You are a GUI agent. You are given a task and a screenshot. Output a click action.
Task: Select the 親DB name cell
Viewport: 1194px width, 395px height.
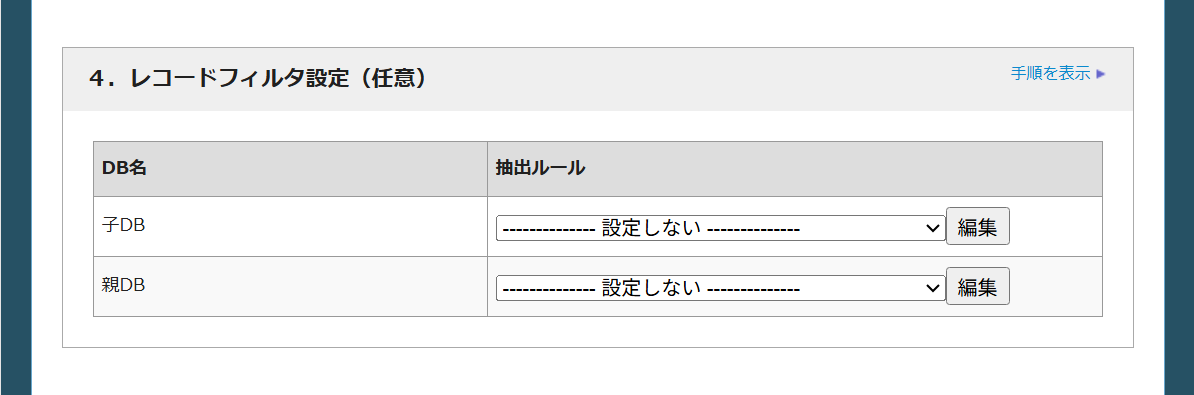point(290,287)
